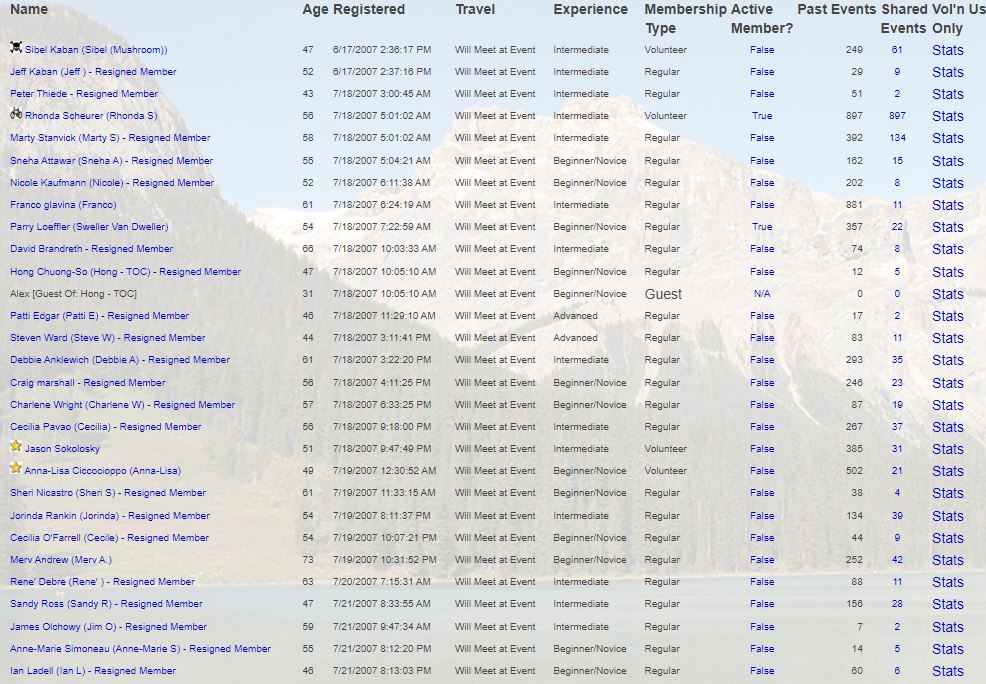Open Franco glavina's profile link
This screenshot has width=986, height=684.
click(63, 205)
